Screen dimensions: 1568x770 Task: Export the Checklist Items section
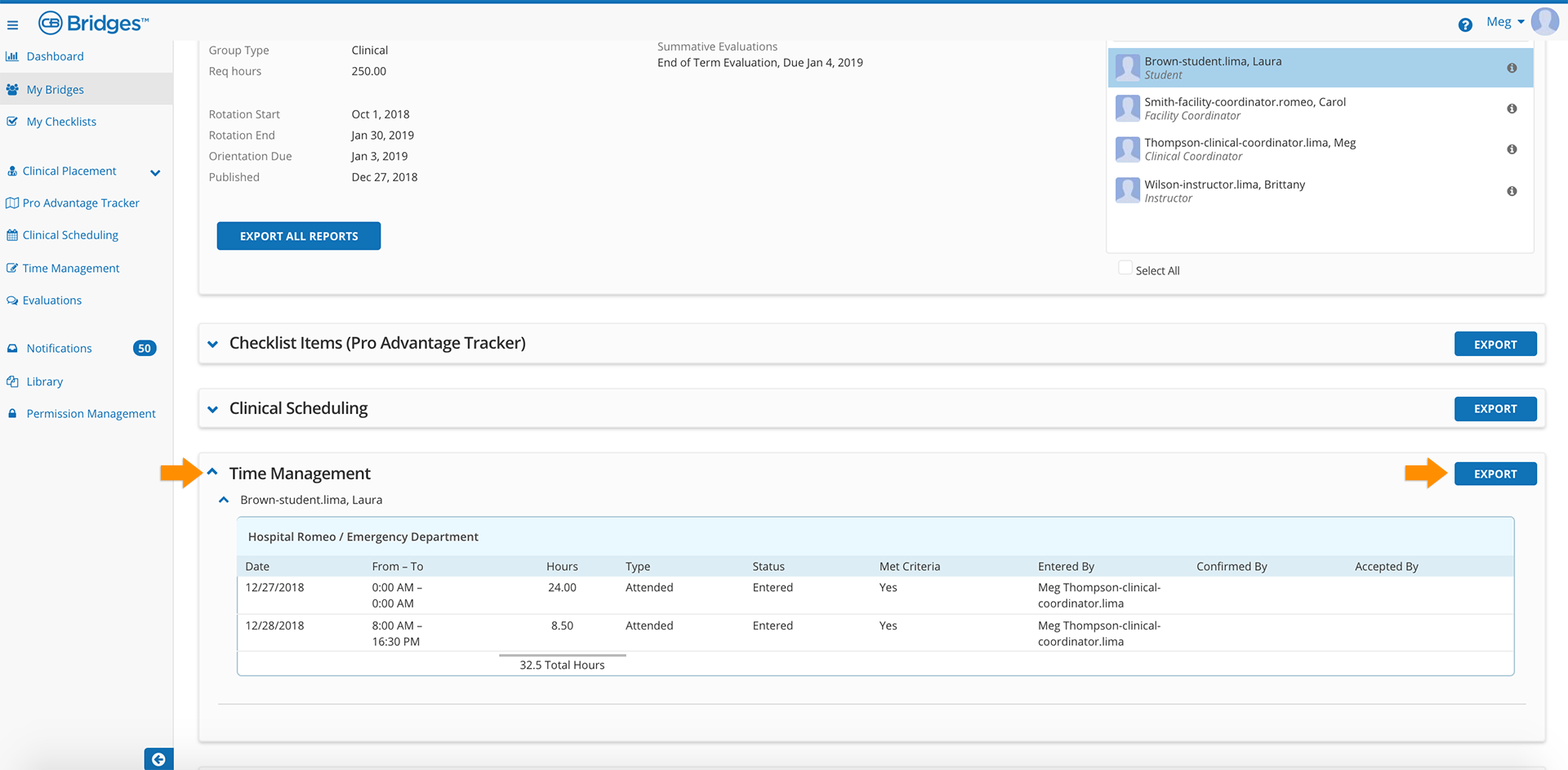[x=1495, y=345]
